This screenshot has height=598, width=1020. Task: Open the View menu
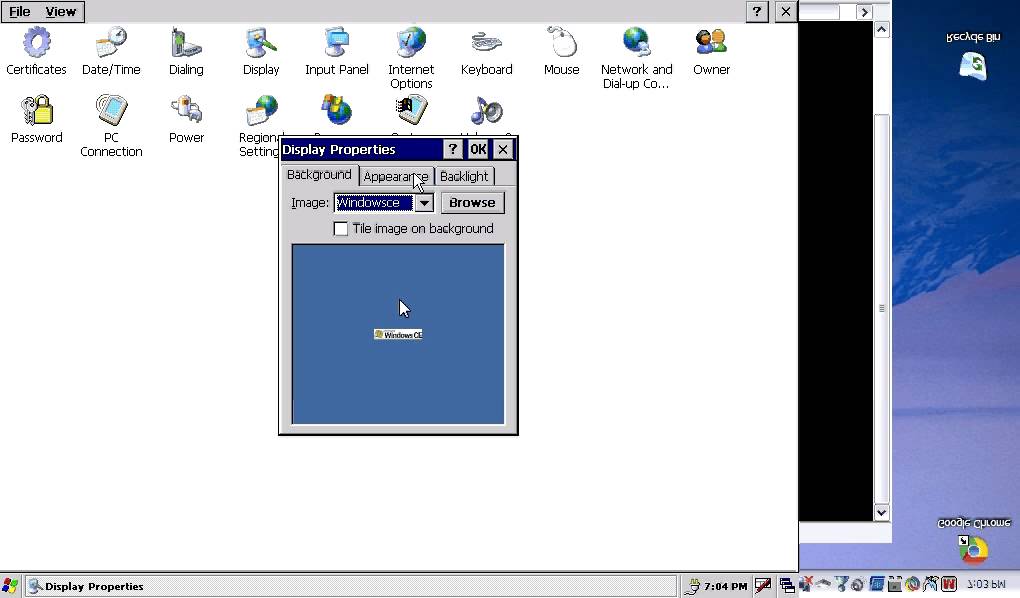pyautogui.click(x=61, y=12)
